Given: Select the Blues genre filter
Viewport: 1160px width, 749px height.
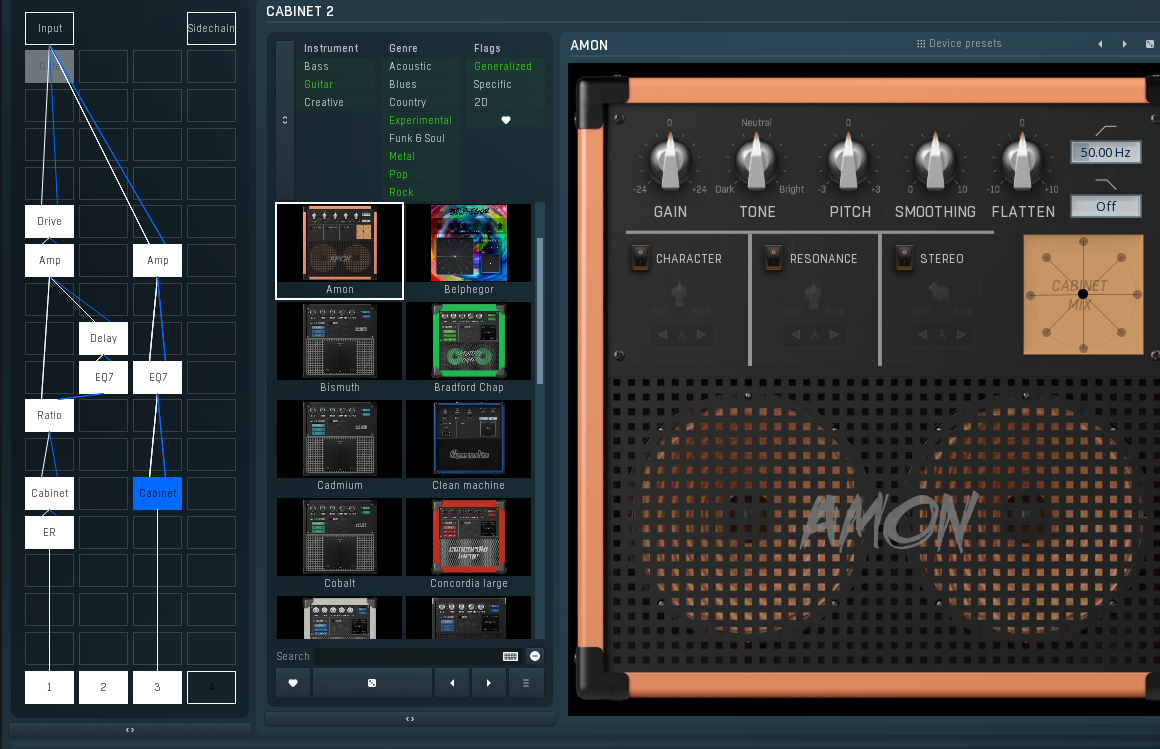Looking at the screenshot, I should pos(403,84).
